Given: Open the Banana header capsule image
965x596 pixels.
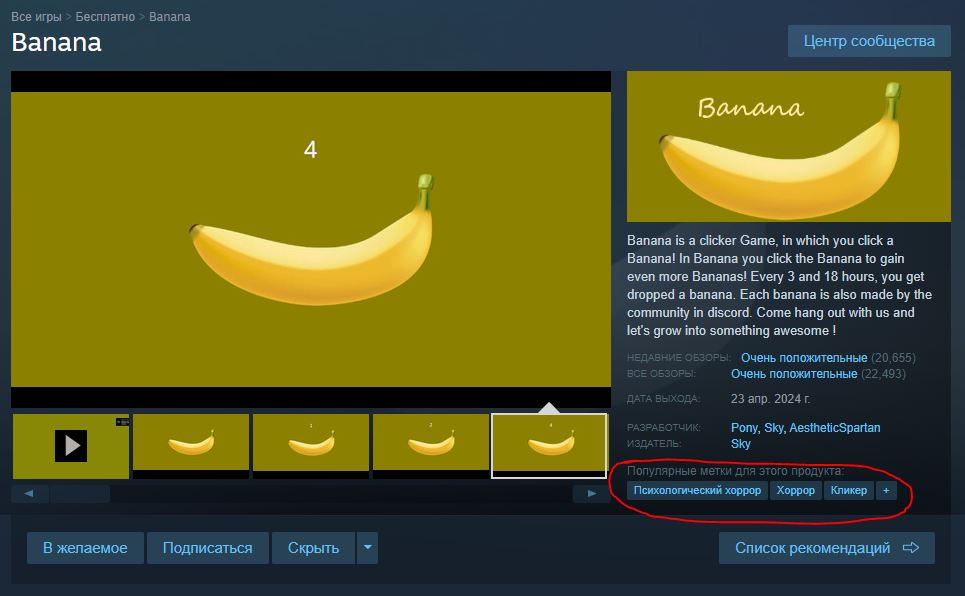Looking at the screenshot, I should click(788, 147).
